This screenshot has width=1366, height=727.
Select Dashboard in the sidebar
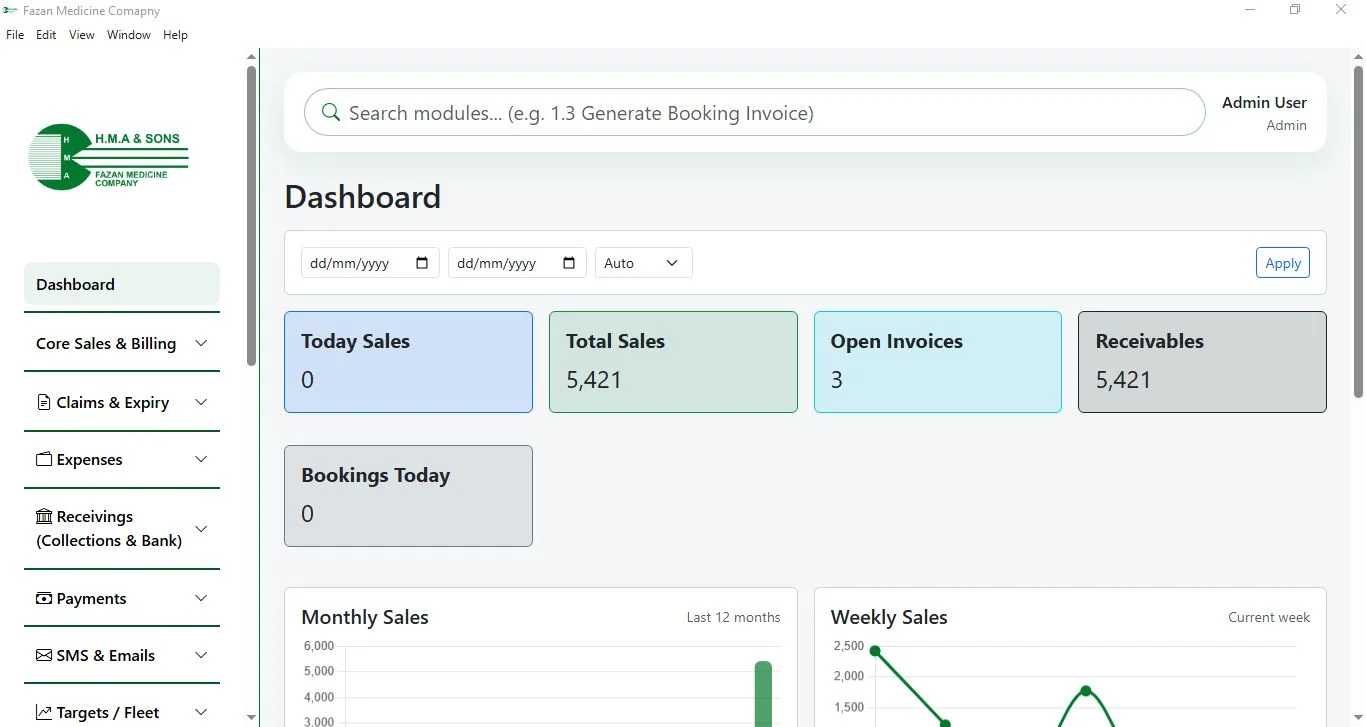coord(122,284)
